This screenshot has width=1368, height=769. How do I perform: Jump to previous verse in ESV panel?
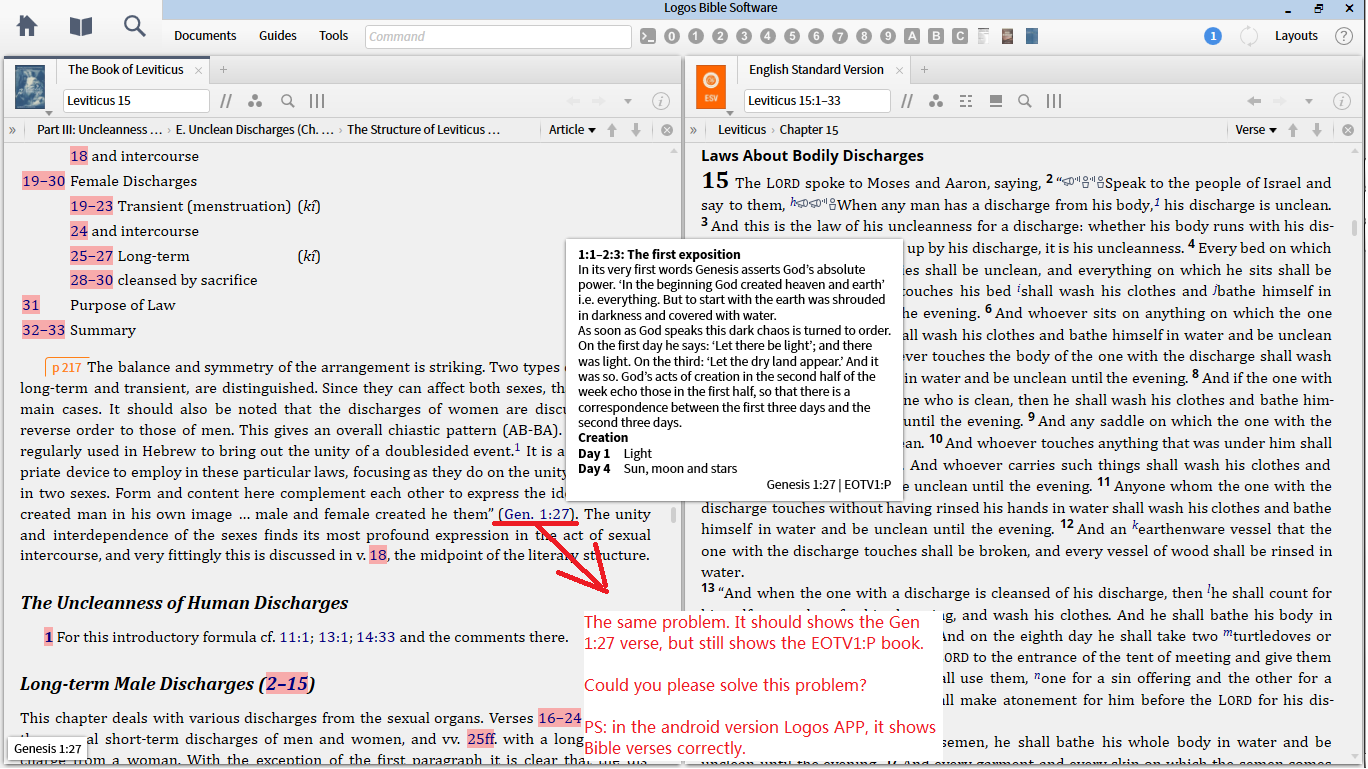pyautogui.click(x=1293, y=130)
